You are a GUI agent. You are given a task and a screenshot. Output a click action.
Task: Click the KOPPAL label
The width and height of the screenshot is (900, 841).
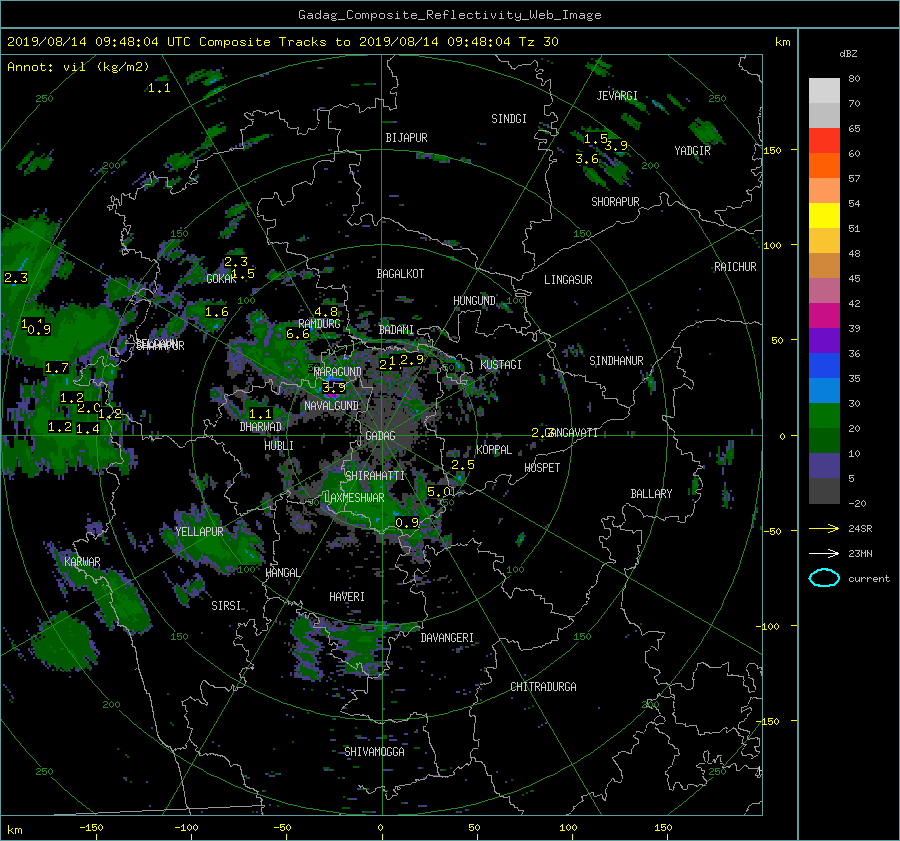point(494,450)
